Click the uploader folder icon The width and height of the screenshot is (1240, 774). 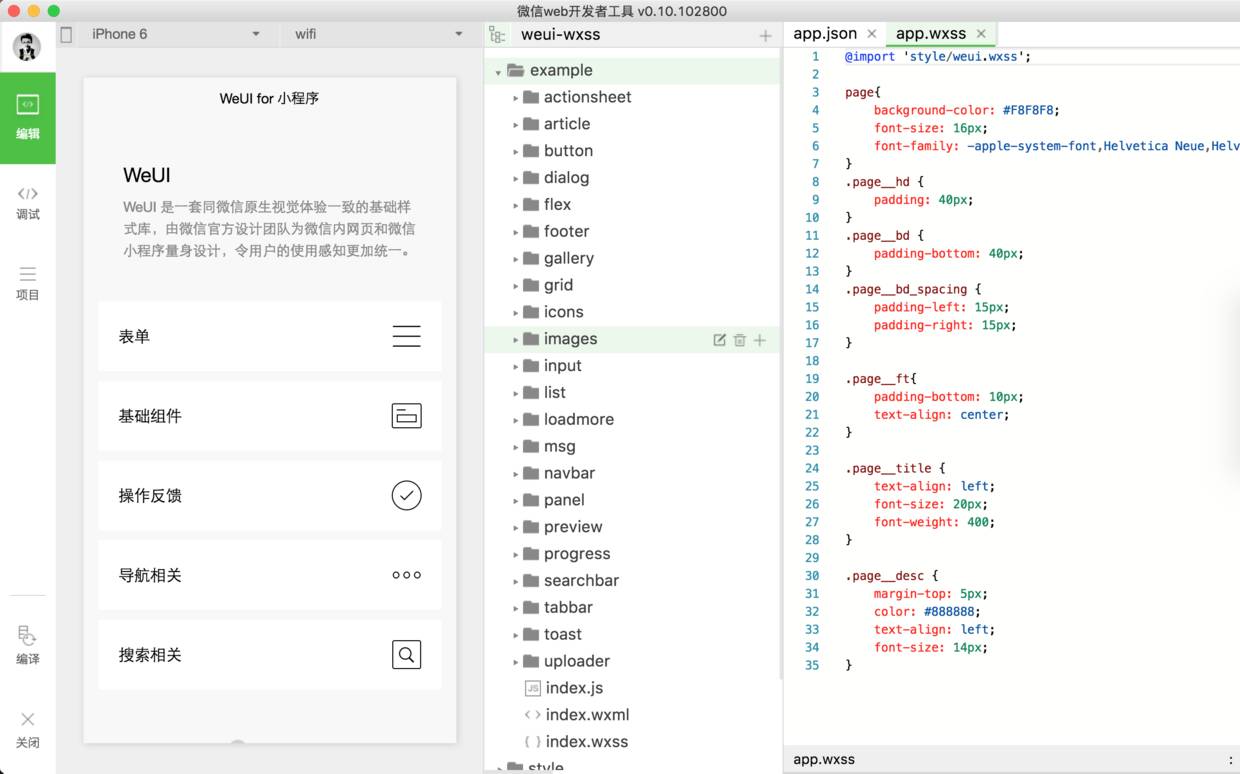coord(531,661)
